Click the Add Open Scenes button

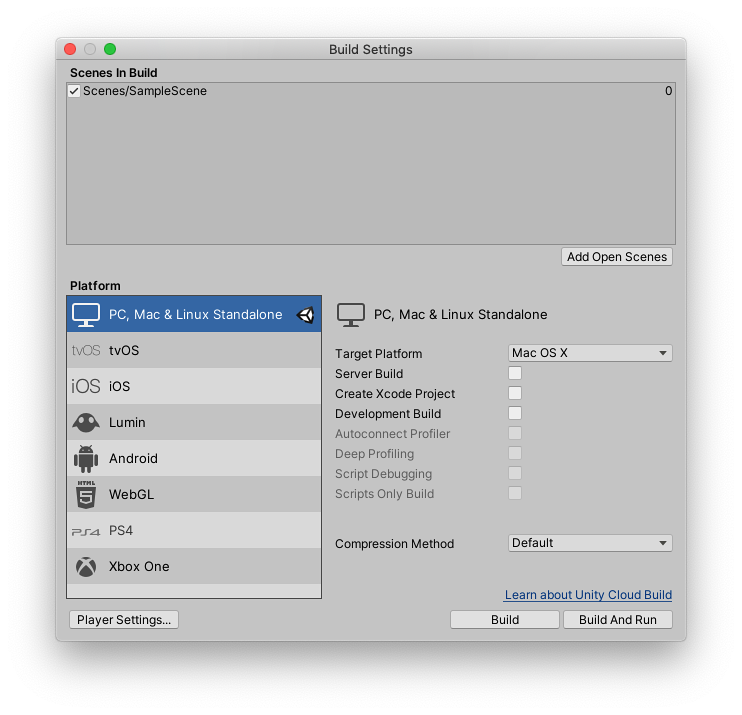[x=617, y=257]
